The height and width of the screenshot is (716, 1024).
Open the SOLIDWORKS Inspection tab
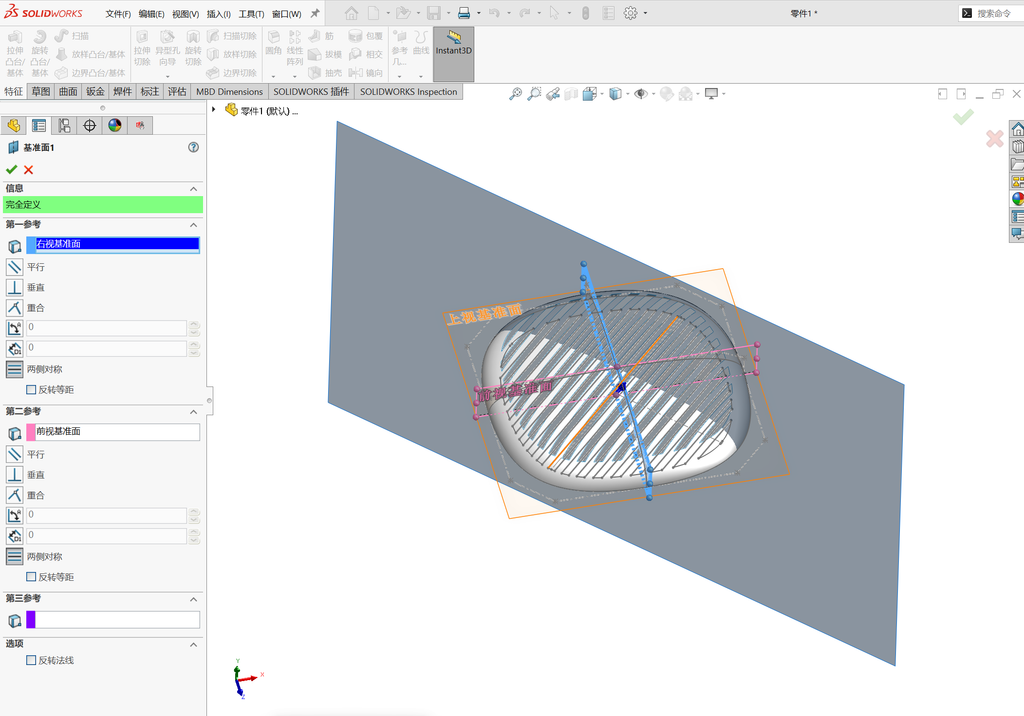pos(409,91)
